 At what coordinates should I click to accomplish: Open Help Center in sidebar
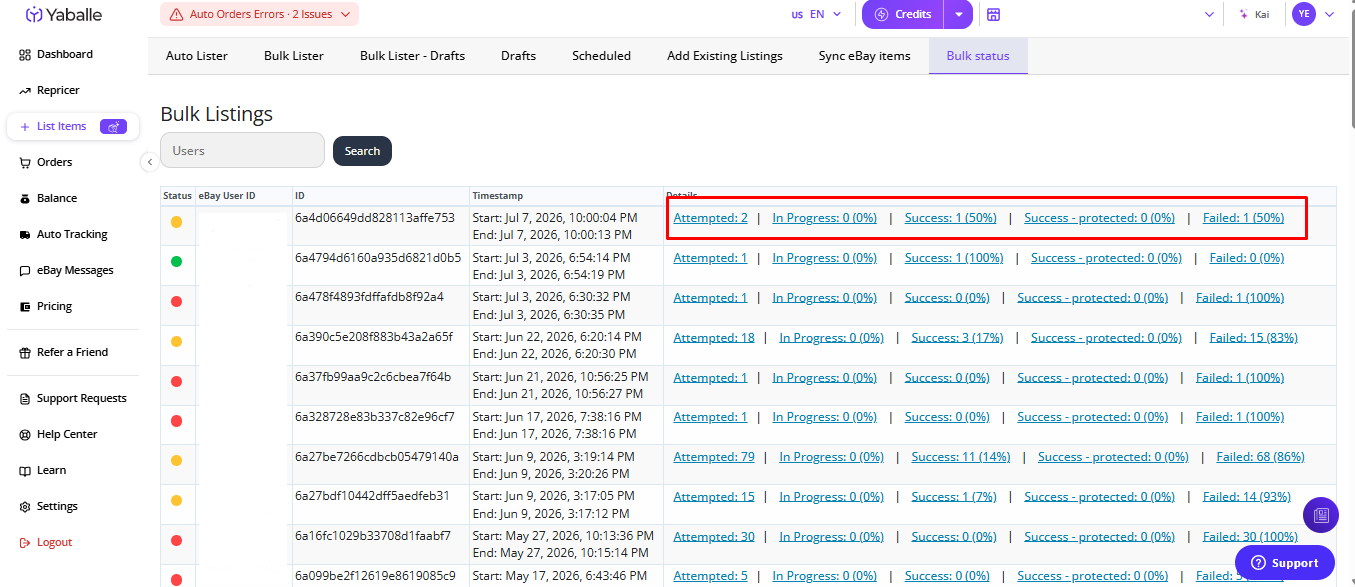[x=67, y=434]
